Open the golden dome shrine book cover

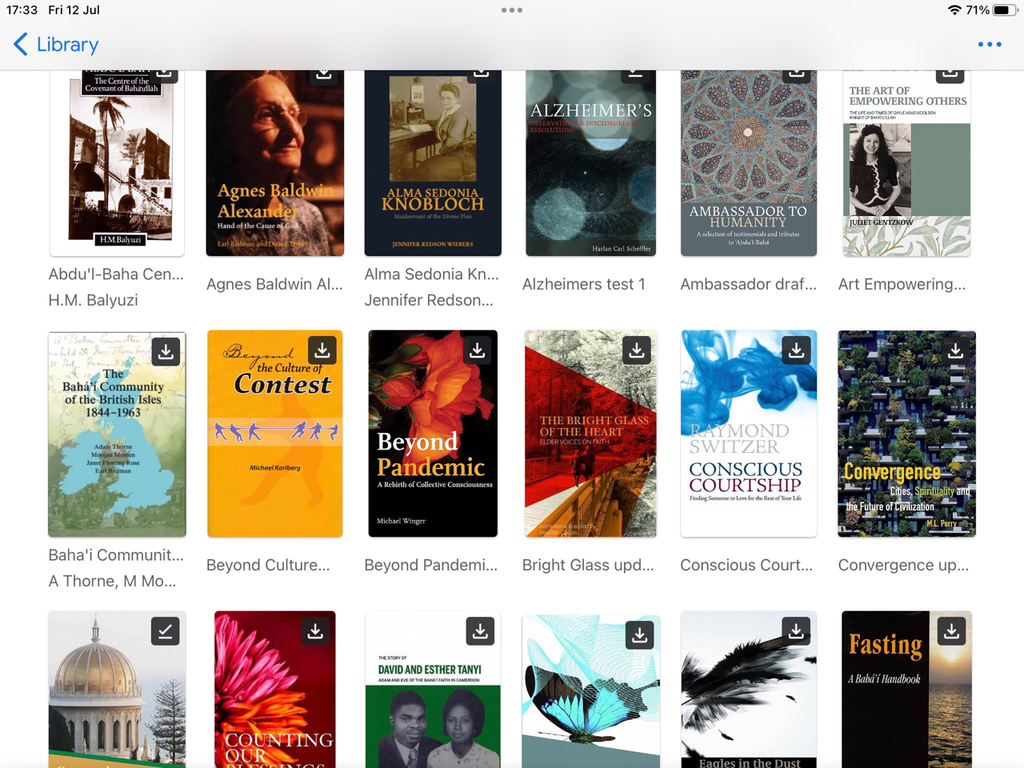117,689
